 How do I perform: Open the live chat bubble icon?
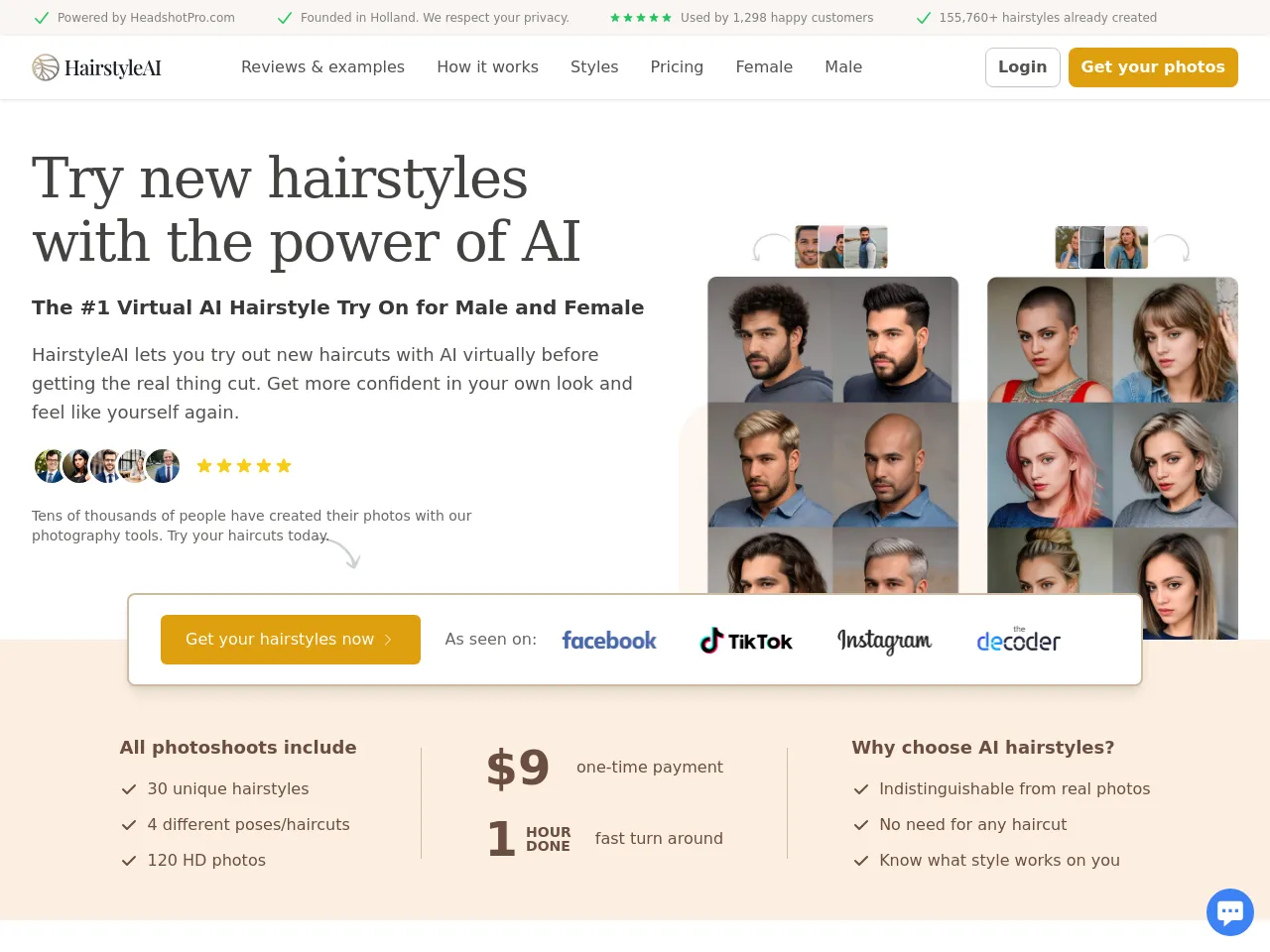(x=1230, y=911)
